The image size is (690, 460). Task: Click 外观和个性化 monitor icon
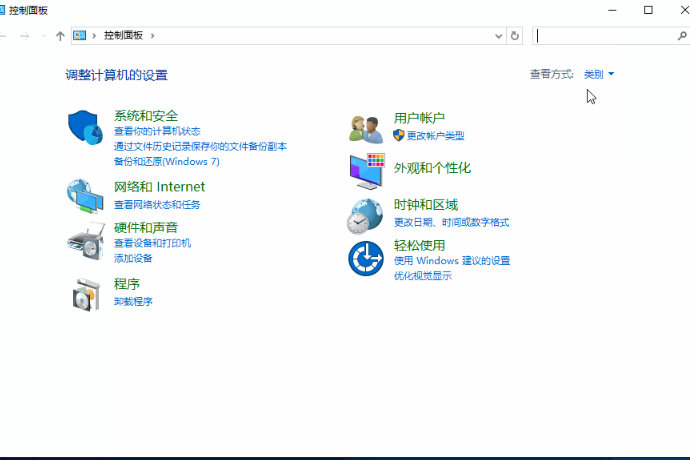pyautogui.click(x=367, y=171)
